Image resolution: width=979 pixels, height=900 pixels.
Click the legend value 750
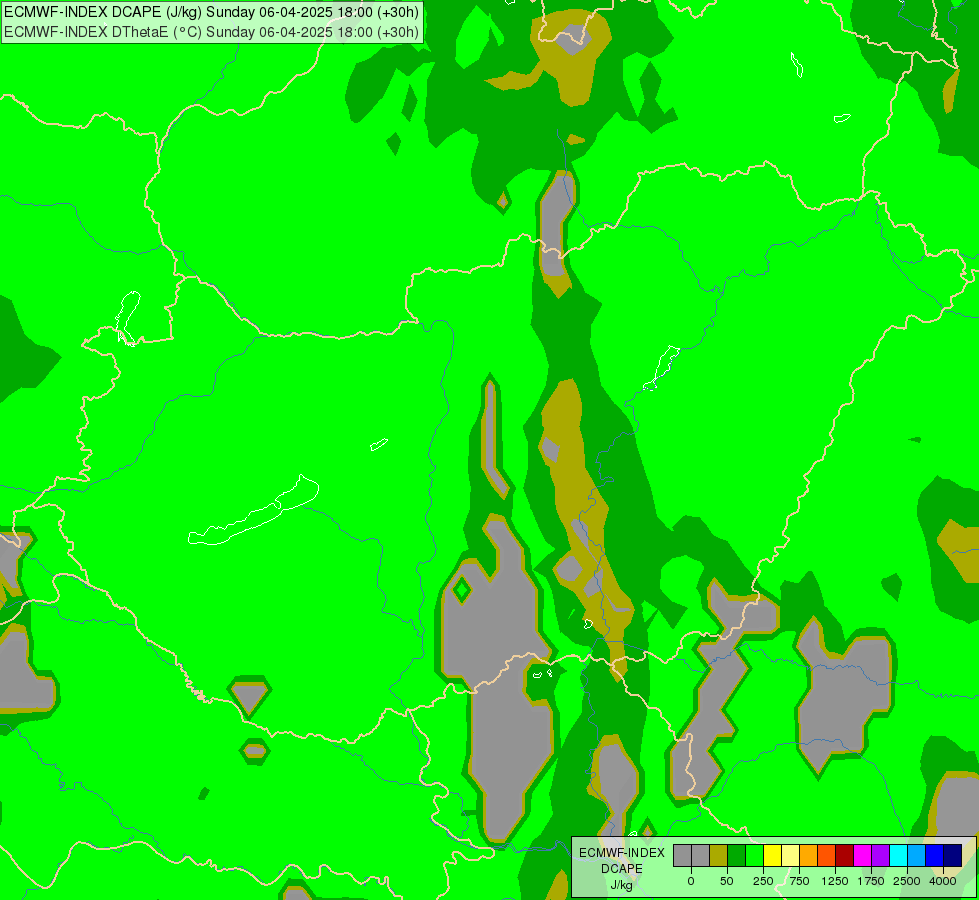pyautogui.click(x=799, y=881)
